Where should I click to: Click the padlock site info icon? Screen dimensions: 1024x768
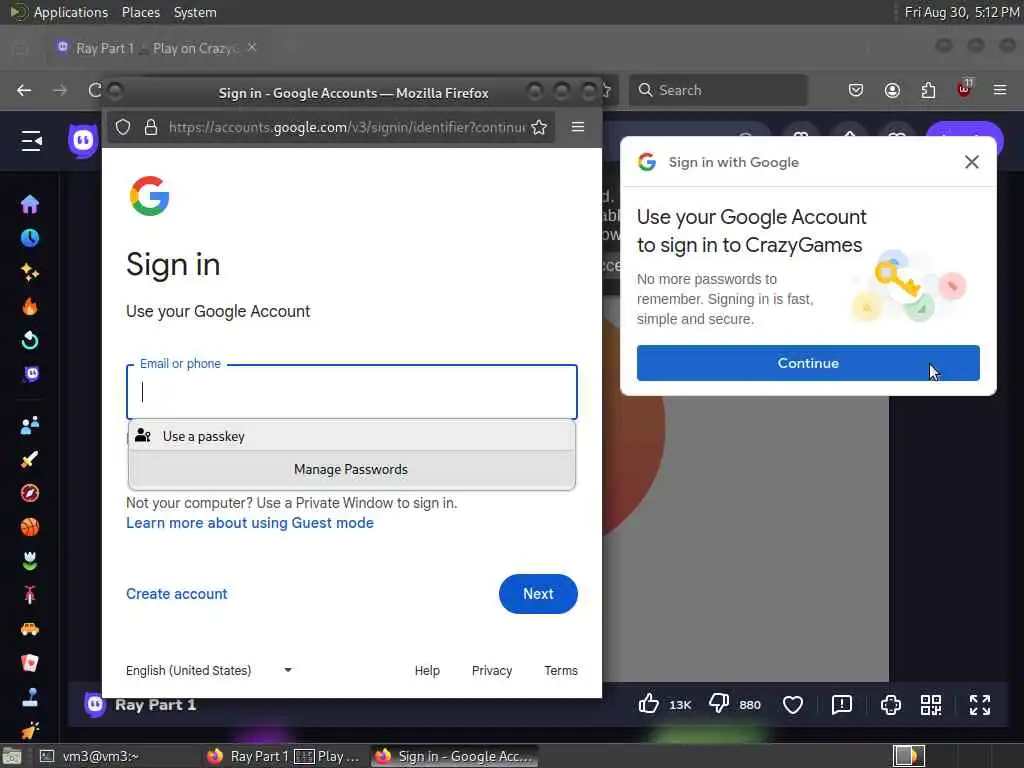click(x=151, y=127)
